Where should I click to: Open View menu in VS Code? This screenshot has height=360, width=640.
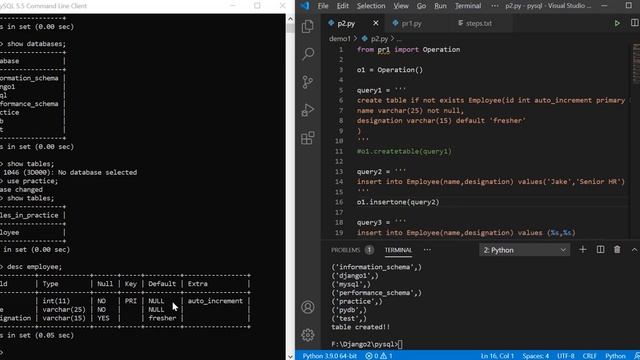pos(401,6)
